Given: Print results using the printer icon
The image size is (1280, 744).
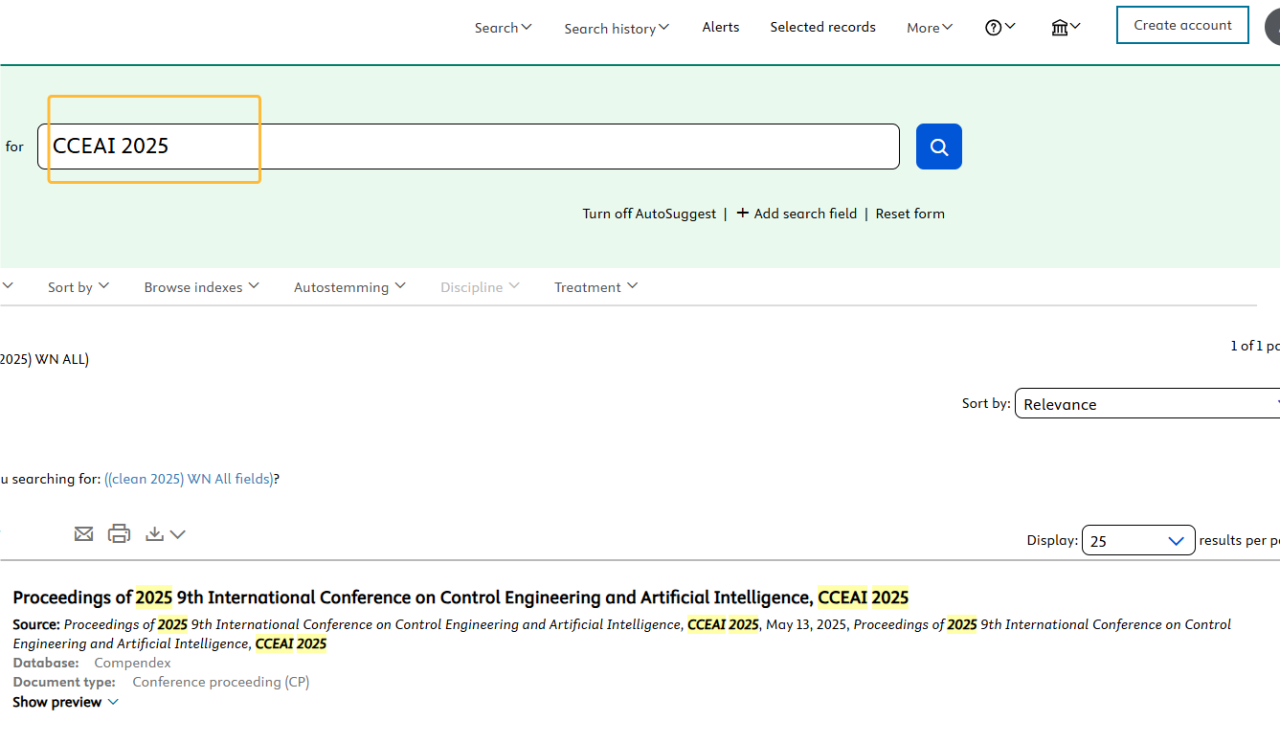Looking at the screenshot, I should click(x=119, y=534).
